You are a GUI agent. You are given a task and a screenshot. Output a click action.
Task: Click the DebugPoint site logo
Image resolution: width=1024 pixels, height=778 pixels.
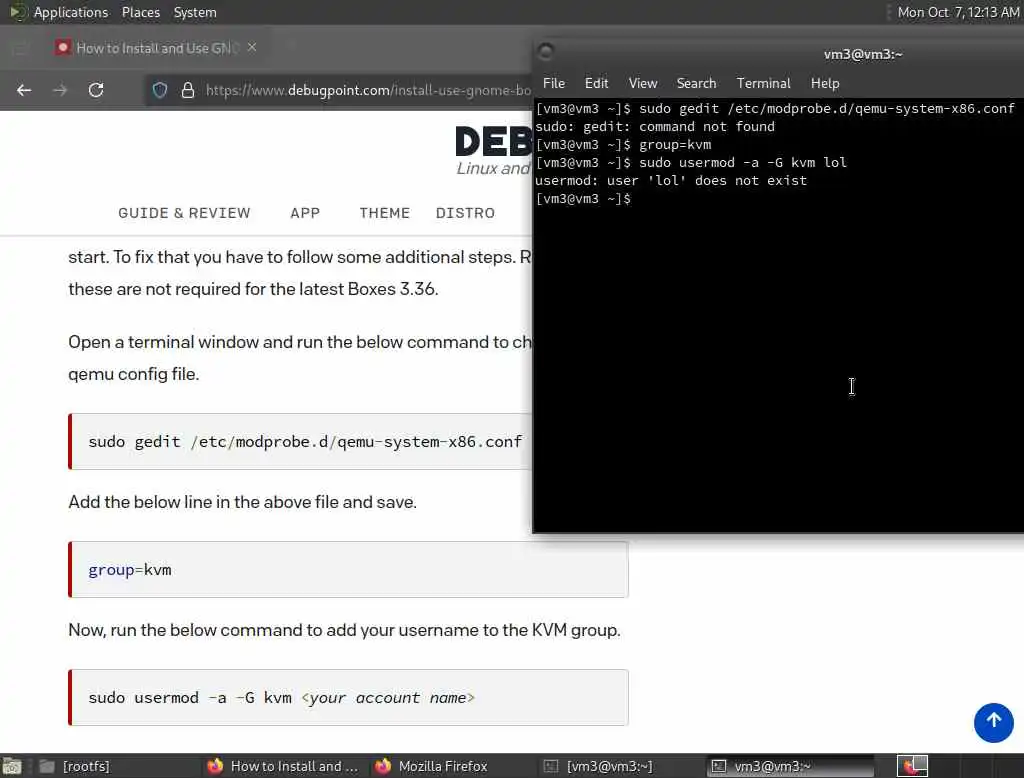point(493,150)
